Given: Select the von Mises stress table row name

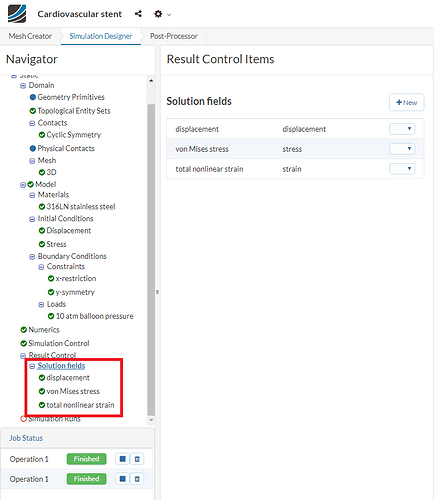Looking at the screenshot, I should [x=202, y=149].
